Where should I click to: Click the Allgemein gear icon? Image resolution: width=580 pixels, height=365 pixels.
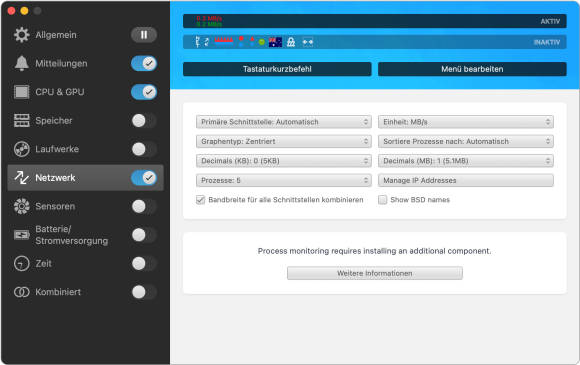click(21, 35)
